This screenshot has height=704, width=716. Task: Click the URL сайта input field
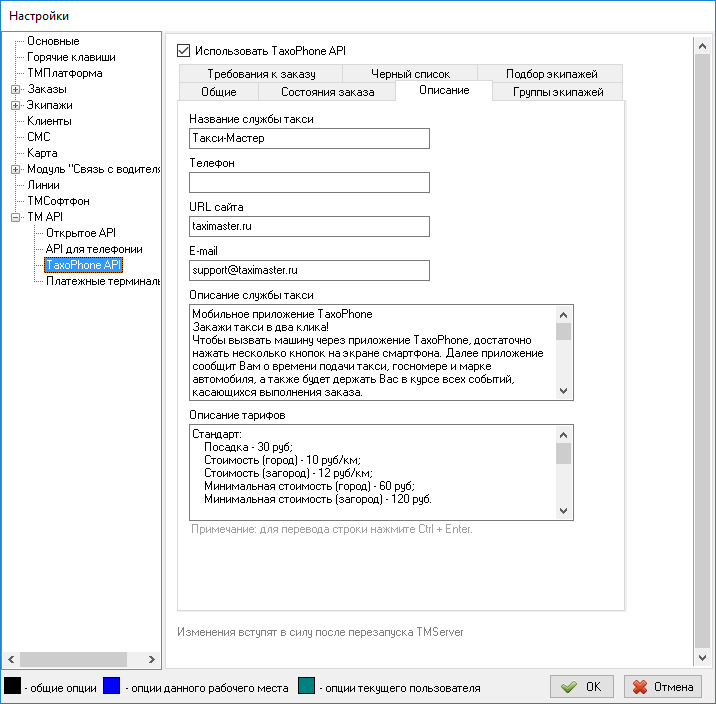[x=309, y=226]
